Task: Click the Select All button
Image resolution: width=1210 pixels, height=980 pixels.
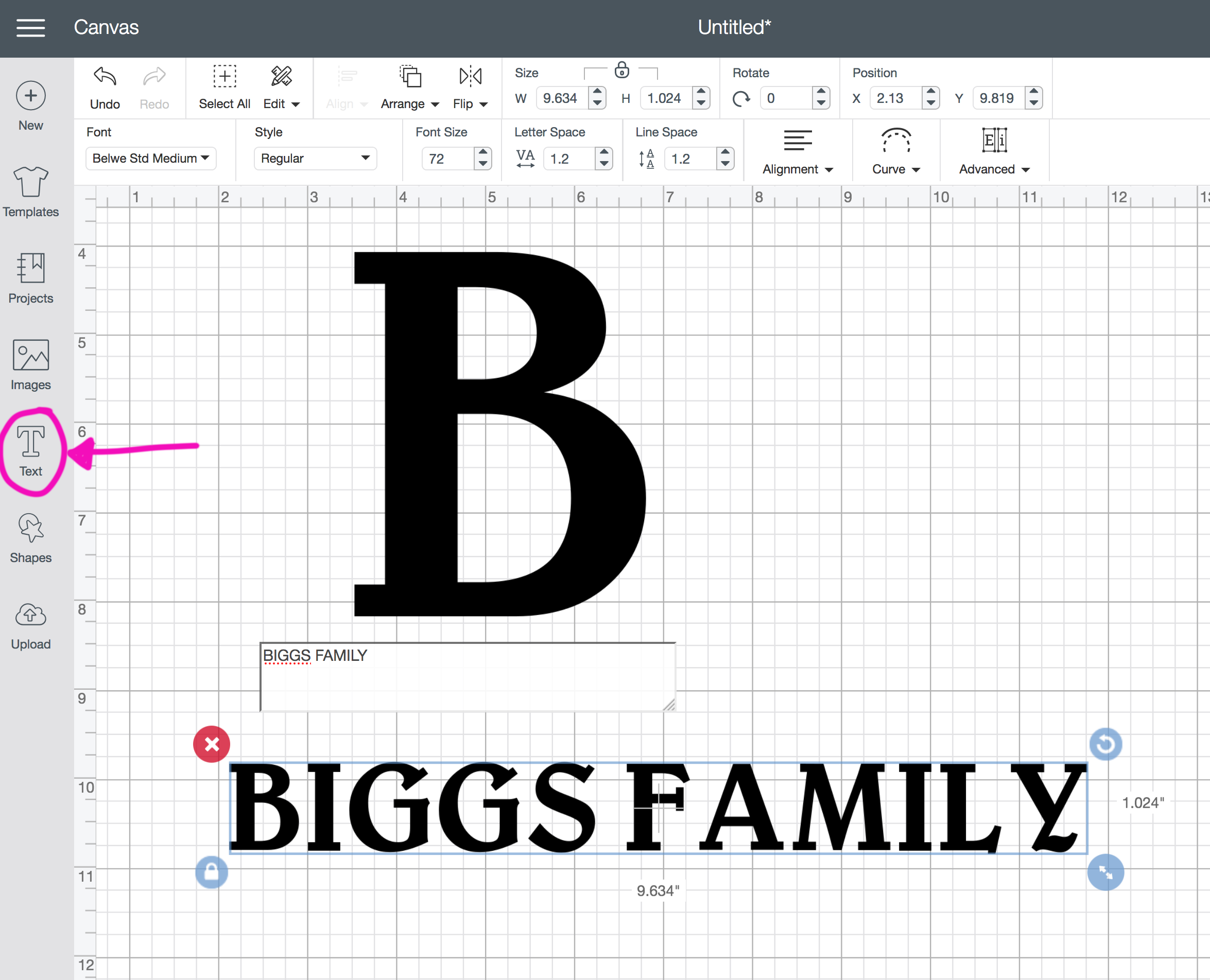Action: [x=224, y=87]
